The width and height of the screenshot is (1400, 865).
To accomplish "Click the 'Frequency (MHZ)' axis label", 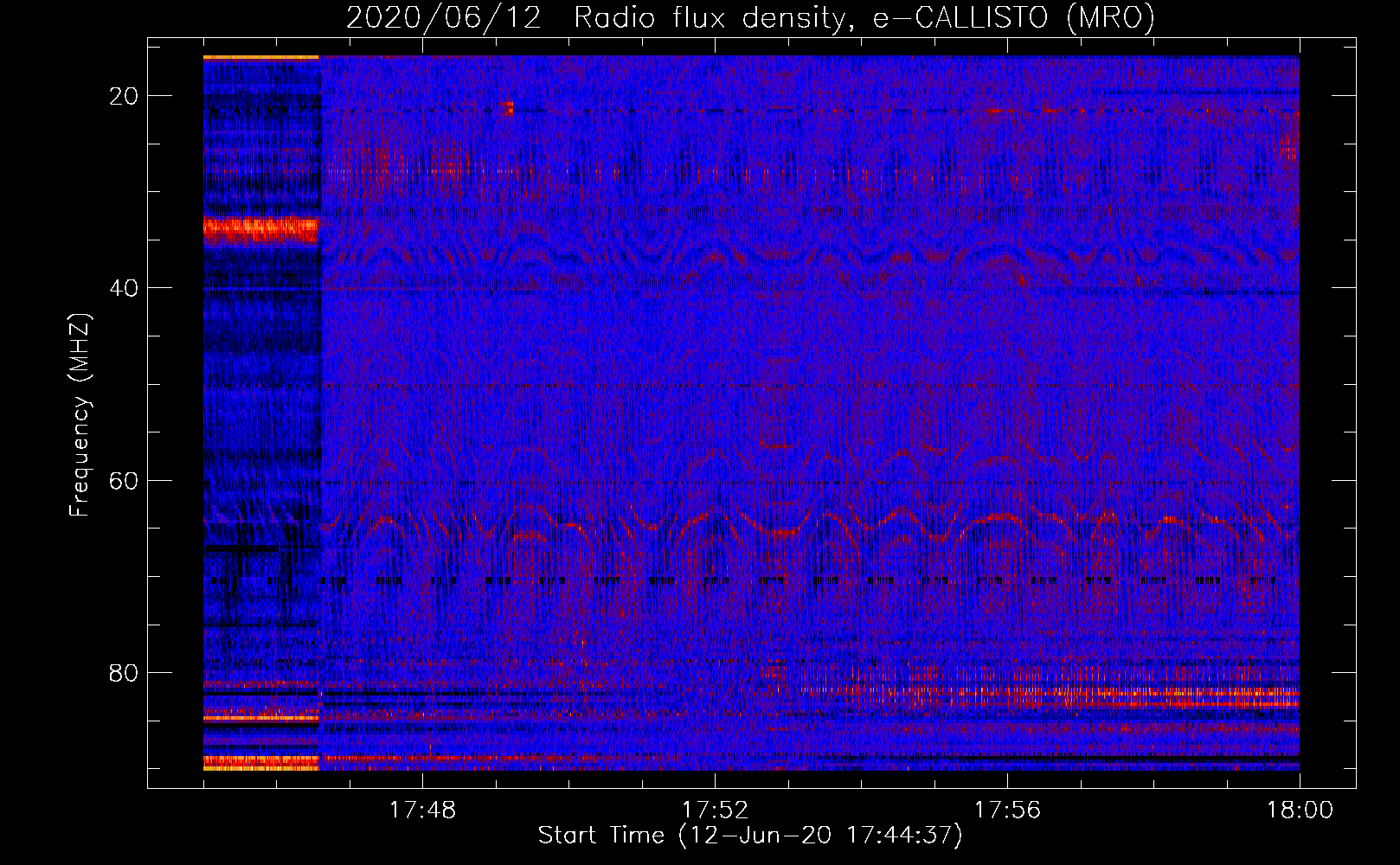I will coord(80,415).
